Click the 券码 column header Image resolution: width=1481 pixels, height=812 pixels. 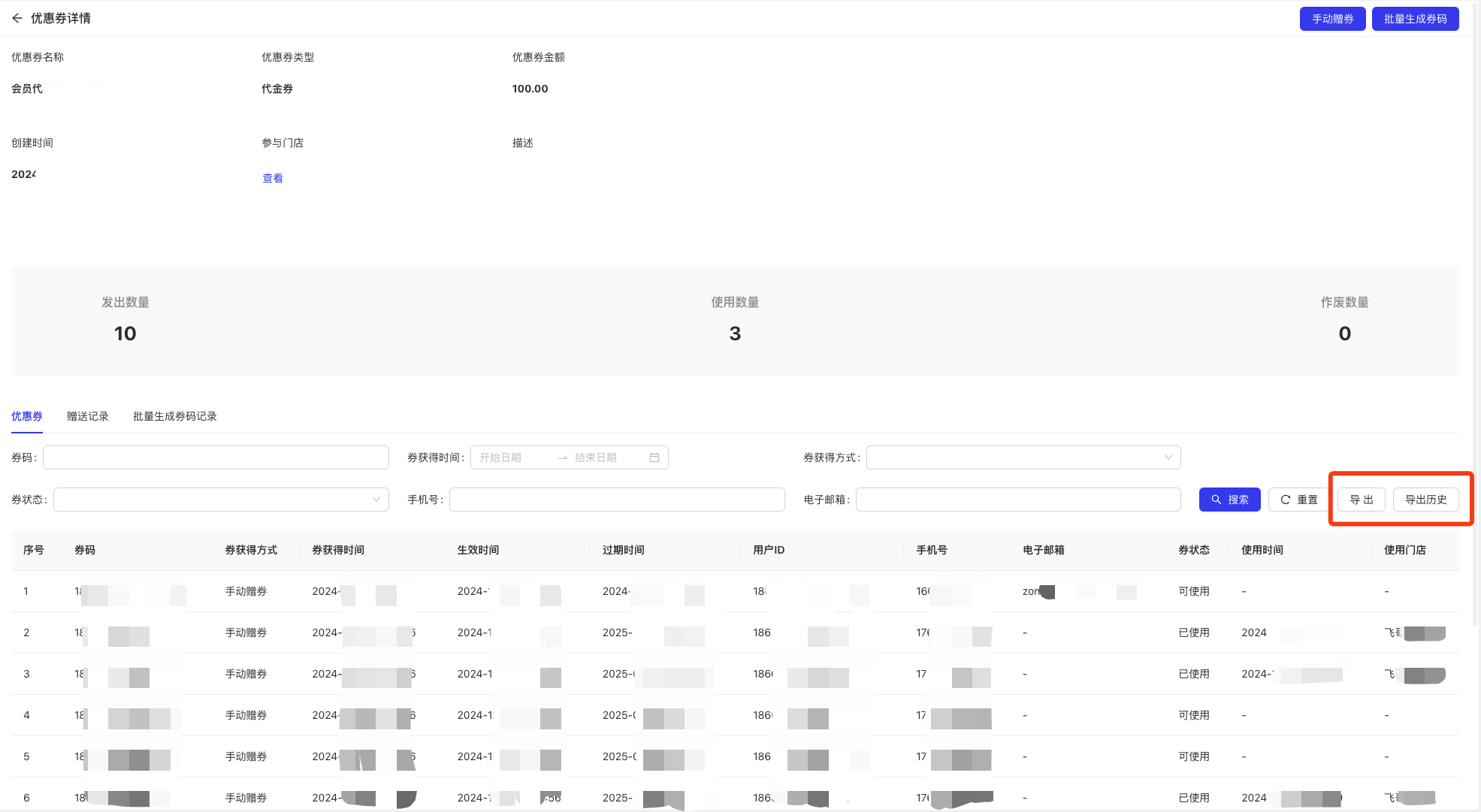tap(85, 550)
